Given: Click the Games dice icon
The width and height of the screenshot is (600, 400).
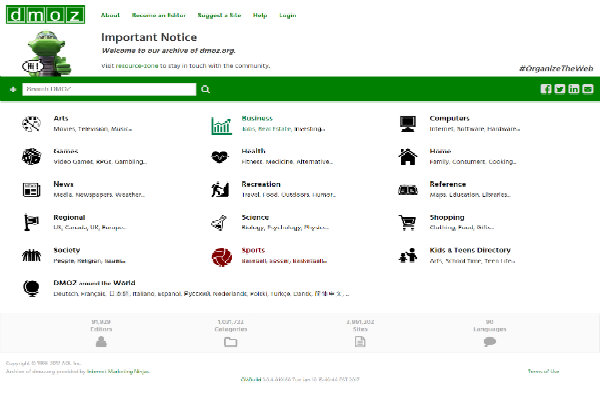Looking at the screenshot, I should click(31, 157).
